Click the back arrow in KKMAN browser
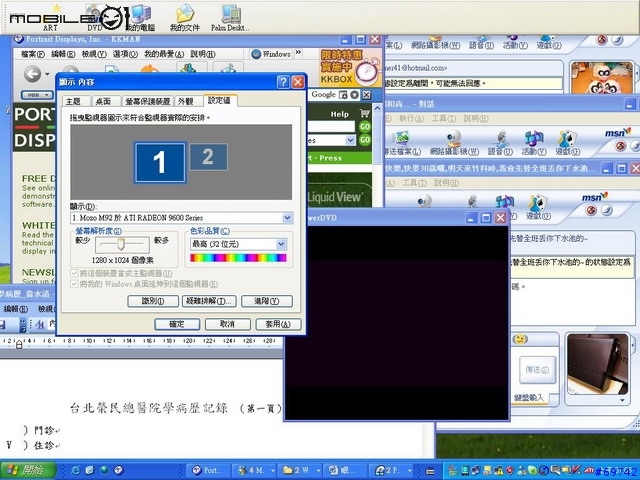The image size is (640, 480). coord(32,74)
